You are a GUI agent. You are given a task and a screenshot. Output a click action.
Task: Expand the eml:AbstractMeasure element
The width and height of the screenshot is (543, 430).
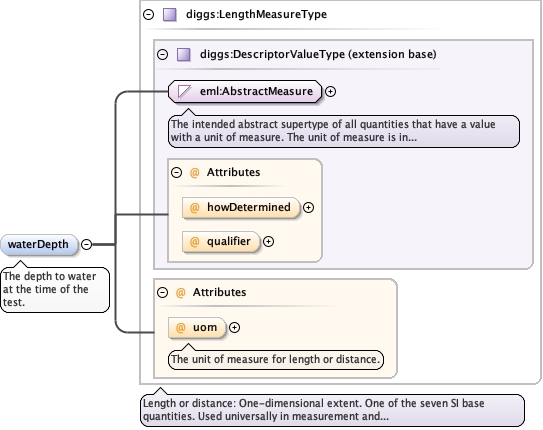click(331, 91)
